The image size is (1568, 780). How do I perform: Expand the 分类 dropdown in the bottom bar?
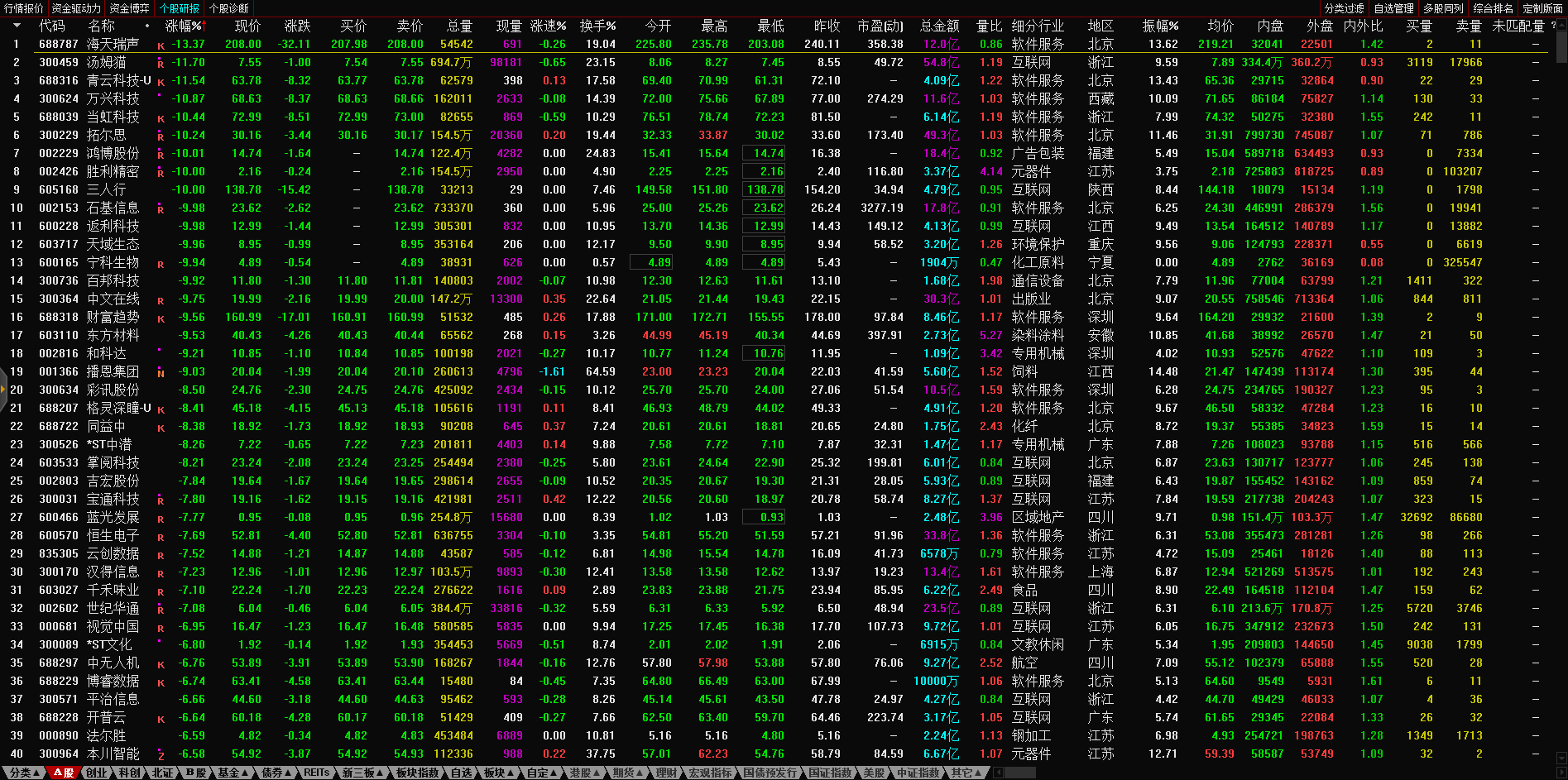point(23,773)
